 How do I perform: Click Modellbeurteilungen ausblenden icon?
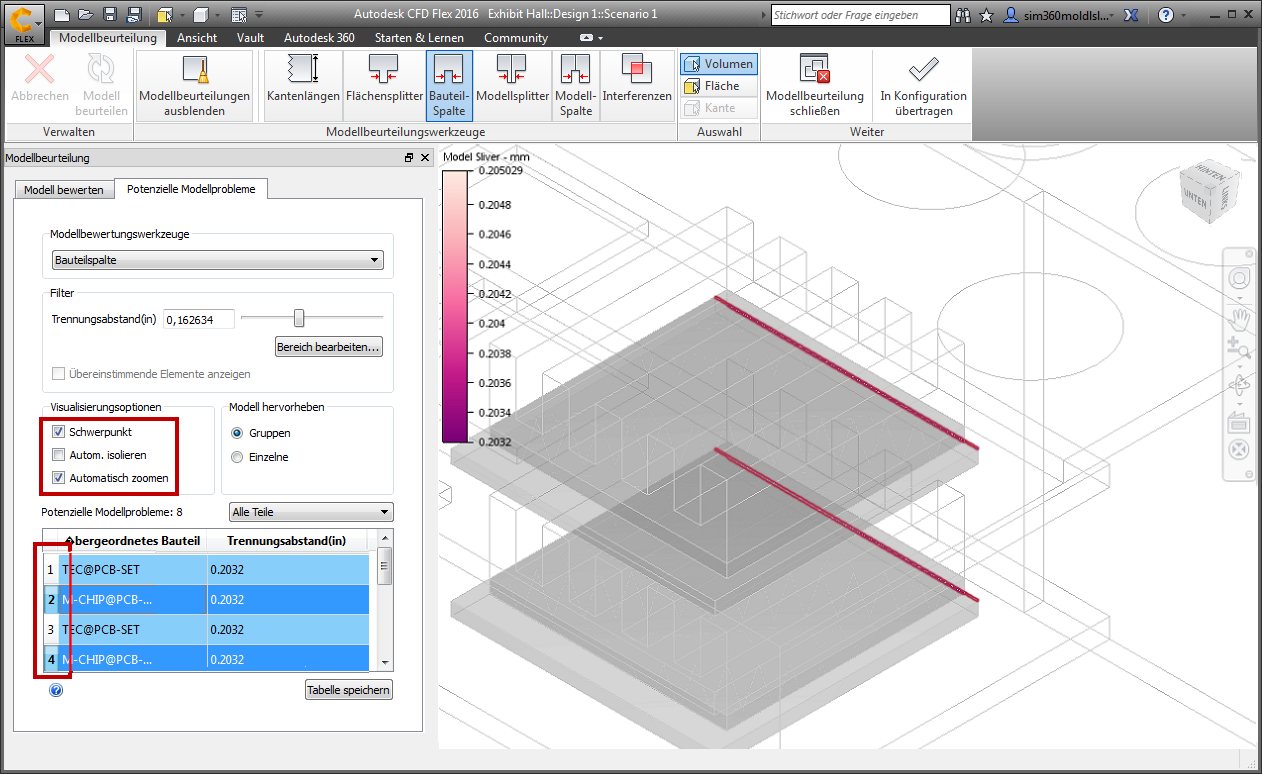tap(194, 86)
